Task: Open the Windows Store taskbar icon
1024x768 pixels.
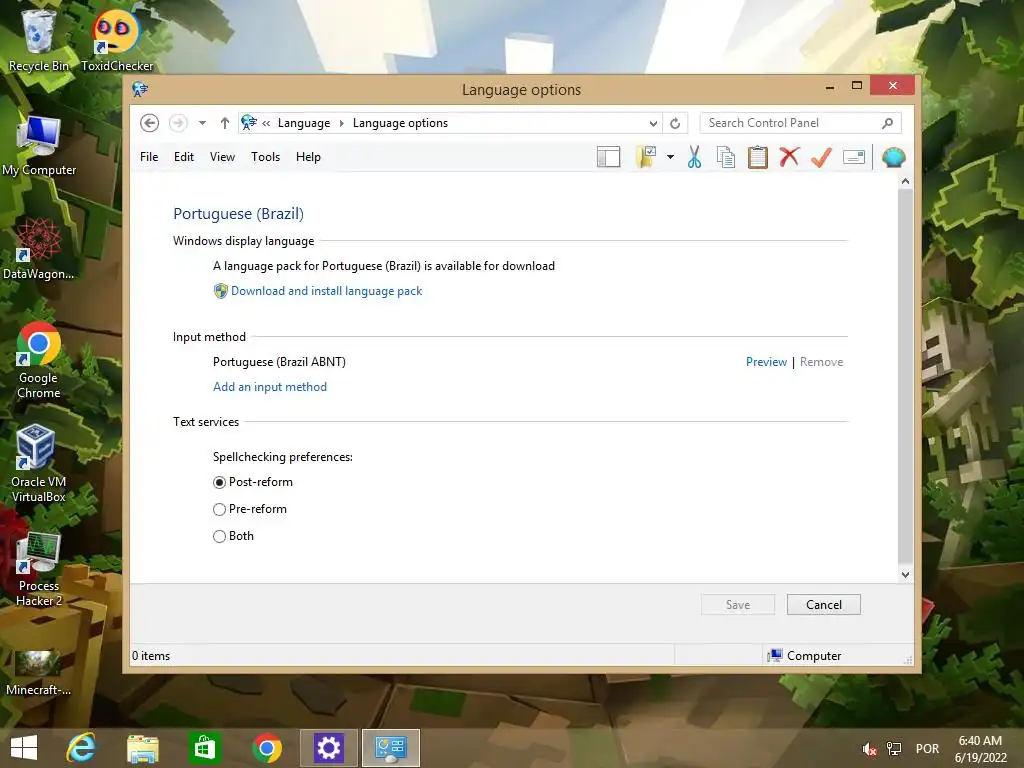Action: coord(204,748)
